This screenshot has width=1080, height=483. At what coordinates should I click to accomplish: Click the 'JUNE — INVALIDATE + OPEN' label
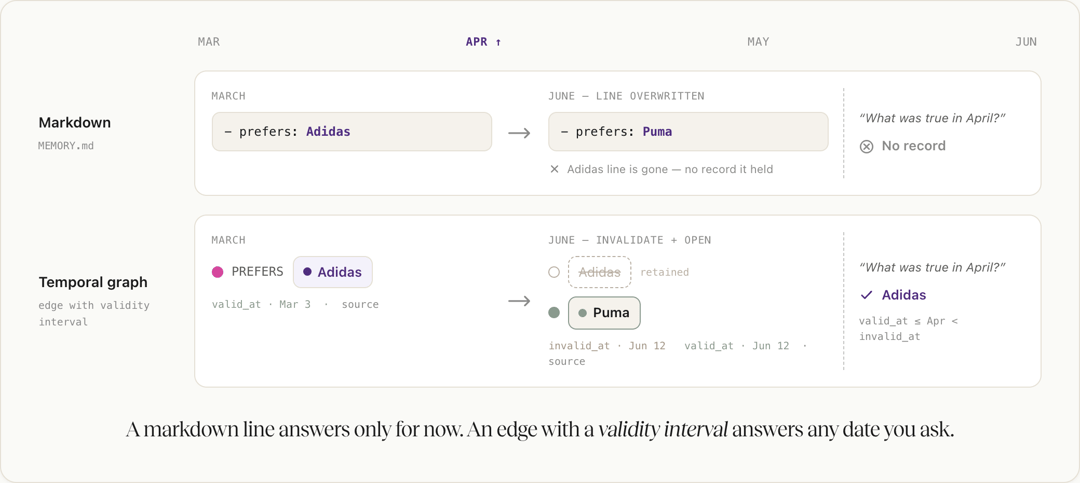pyautogui.click(x=630, y=240)
